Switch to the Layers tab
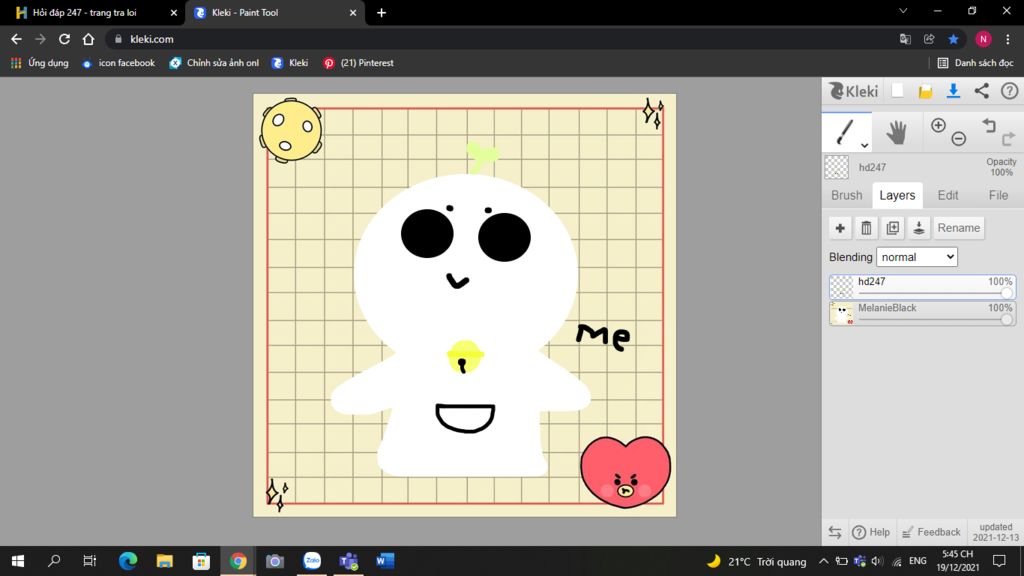The height and width of the screenshot is (576, 1024). click(x=897, y=195)
